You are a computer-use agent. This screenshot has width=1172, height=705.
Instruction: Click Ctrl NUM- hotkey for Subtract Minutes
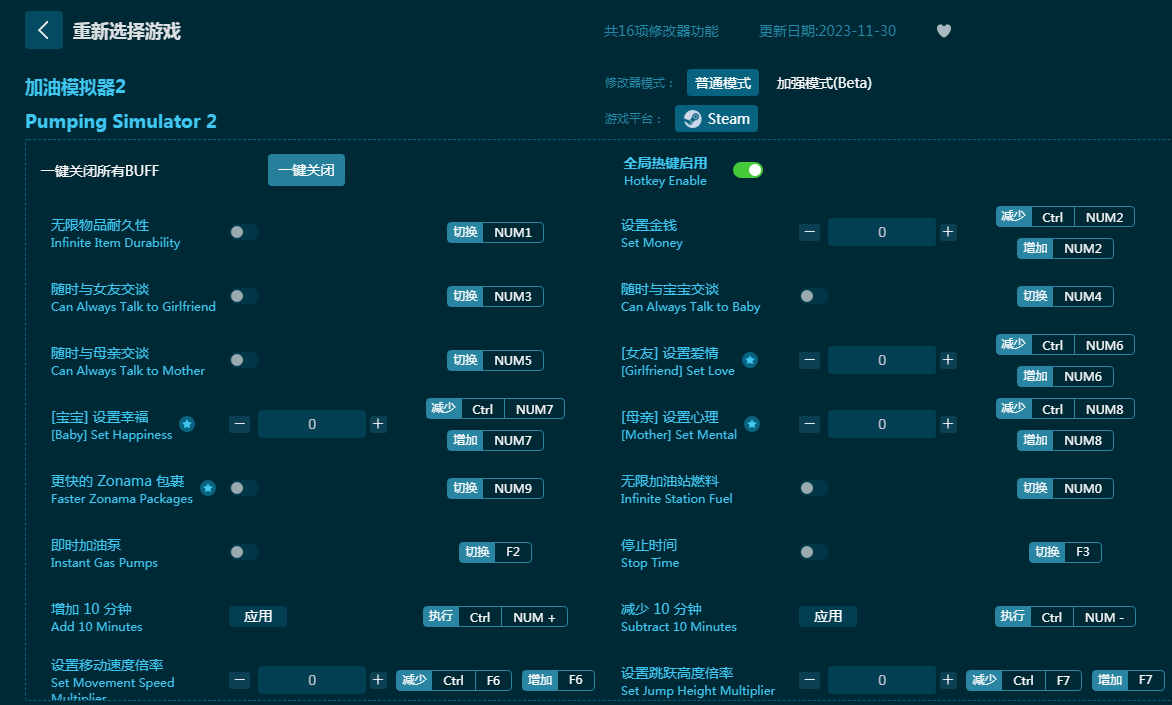point(1065,617)
